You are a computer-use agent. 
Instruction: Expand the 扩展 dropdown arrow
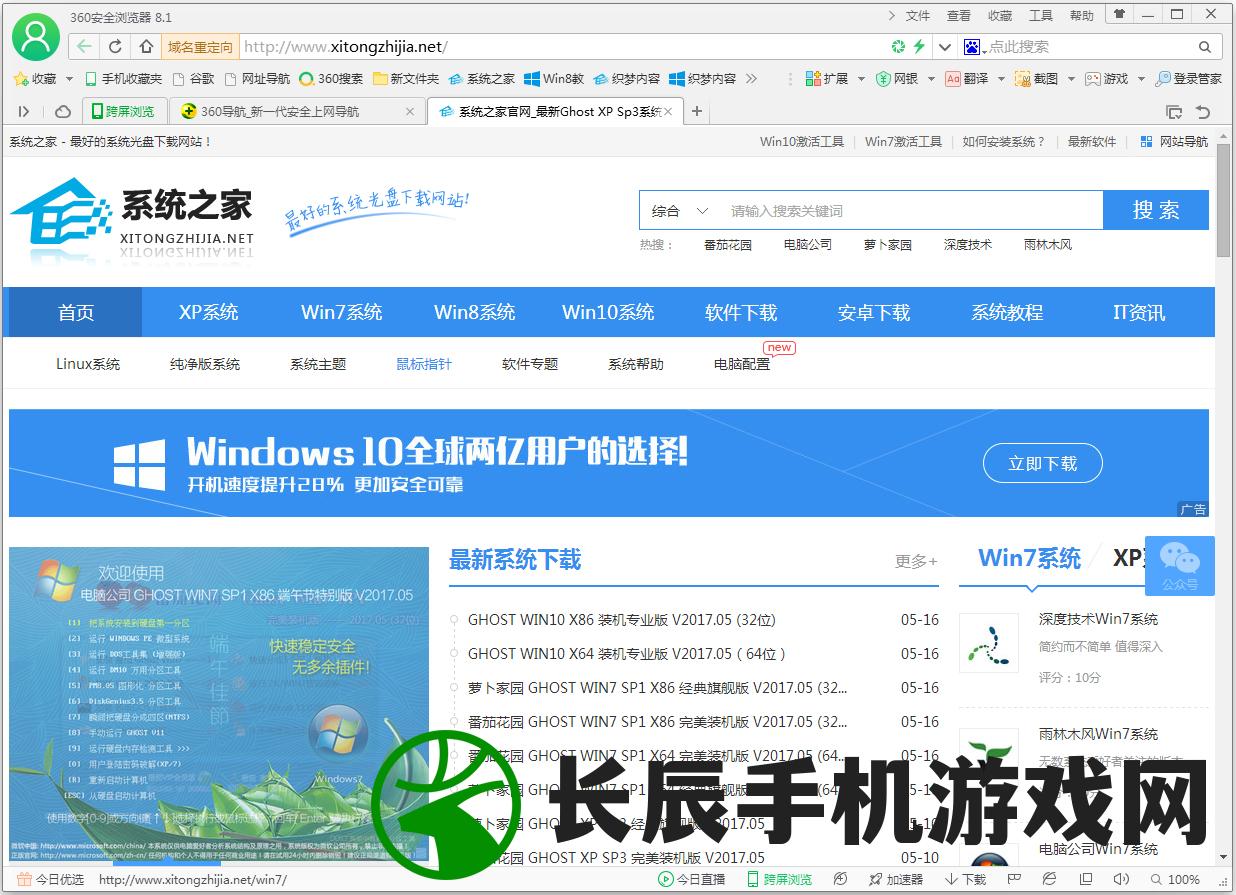tap(861, 78)
